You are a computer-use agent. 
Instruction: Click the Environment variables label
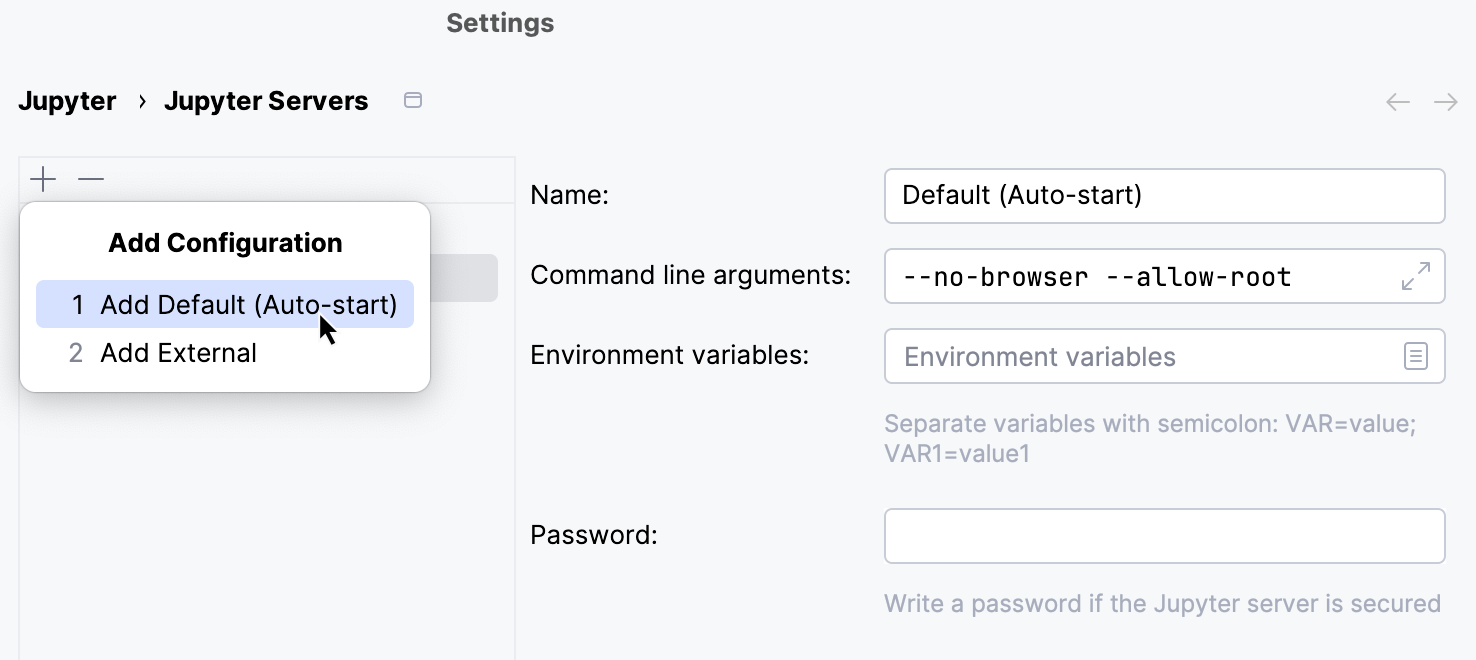coord(669,355)
